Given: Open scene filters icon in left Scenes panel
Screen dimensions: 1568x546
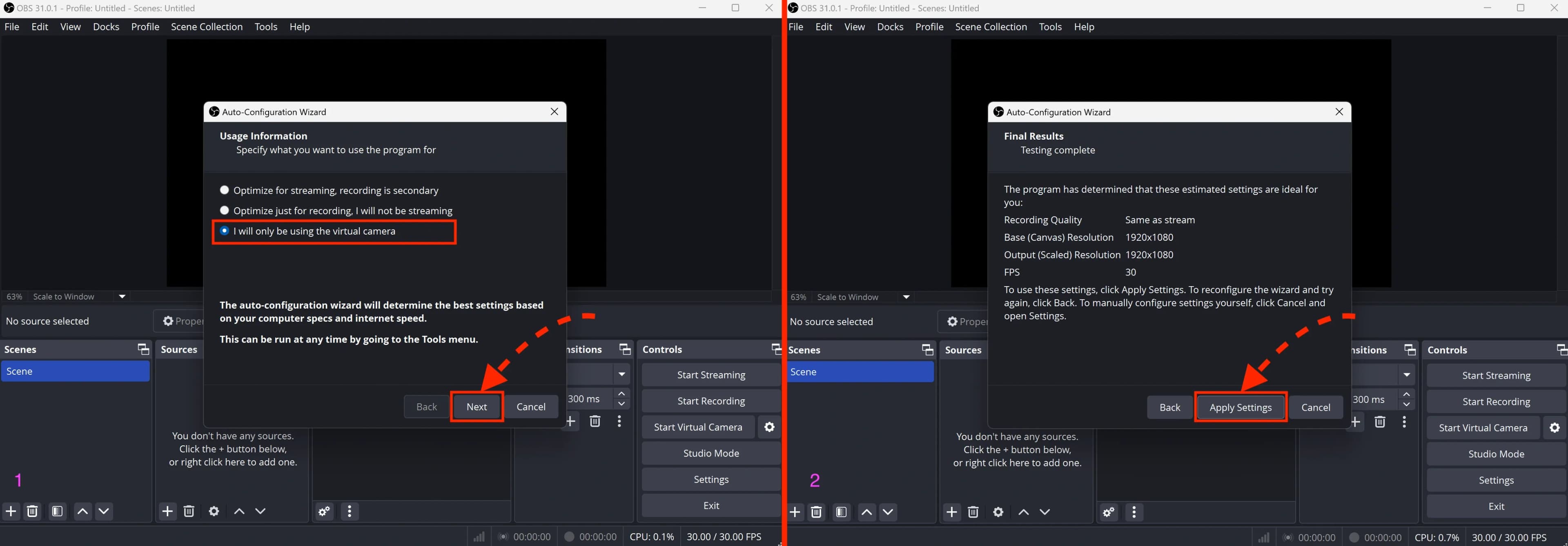Looking at the screenshot, I should tap(57, 511).
